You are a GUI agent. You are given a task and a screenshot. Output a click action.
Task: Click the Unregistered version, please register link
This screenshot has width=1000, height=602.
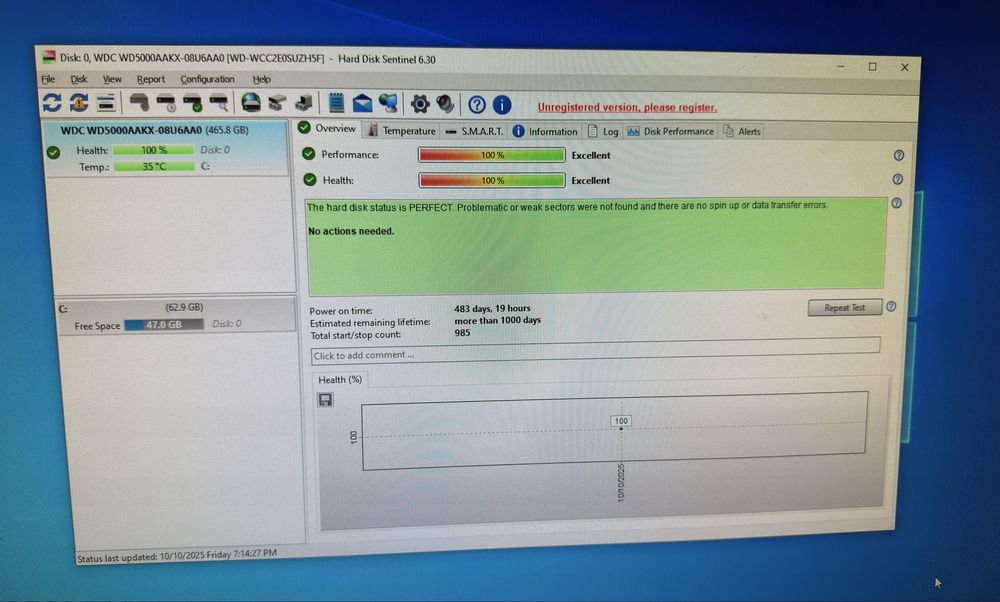pos(627,107)
